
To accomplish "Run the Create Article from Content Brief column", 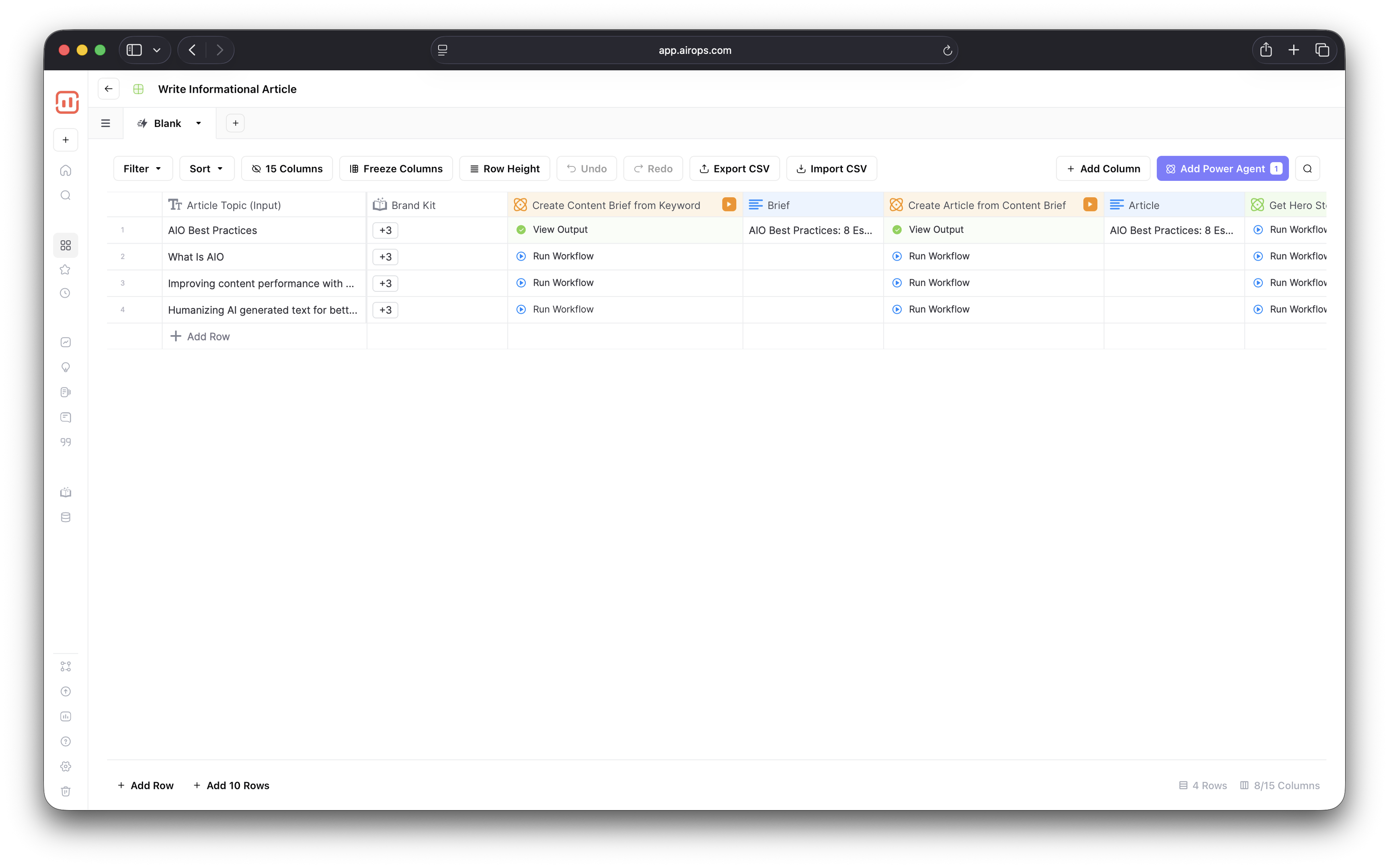I will point(1089,205).
